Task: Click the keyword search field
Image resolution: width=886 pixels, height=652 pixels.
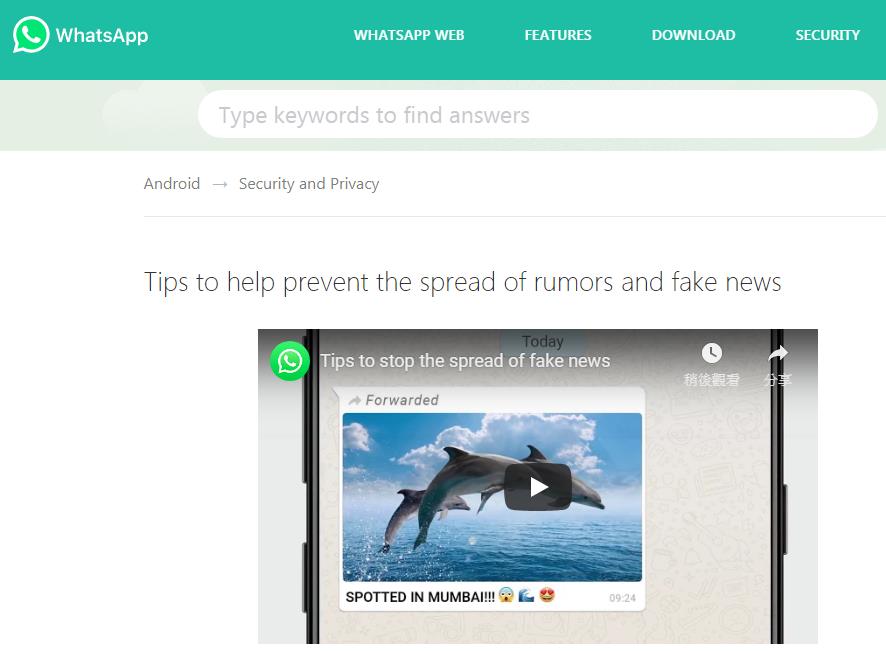Action: [537, 114]
